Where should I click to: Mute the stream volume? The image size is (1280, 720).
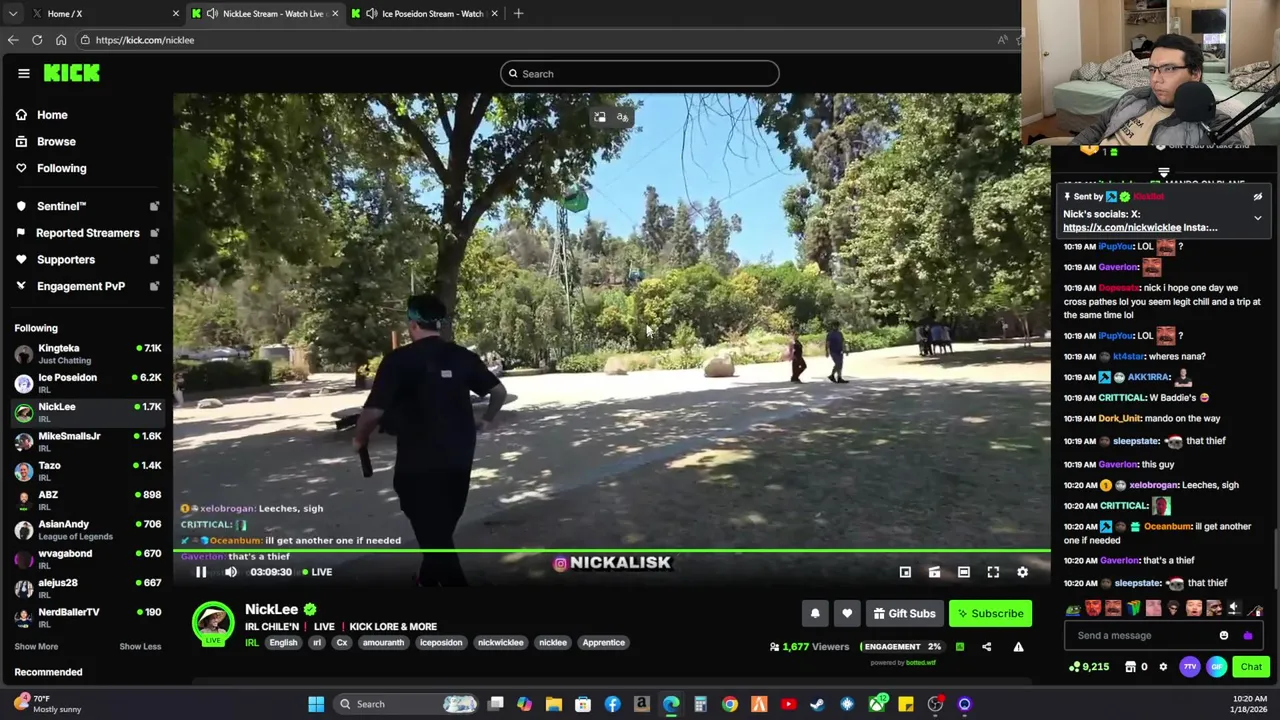coord(231,572)
